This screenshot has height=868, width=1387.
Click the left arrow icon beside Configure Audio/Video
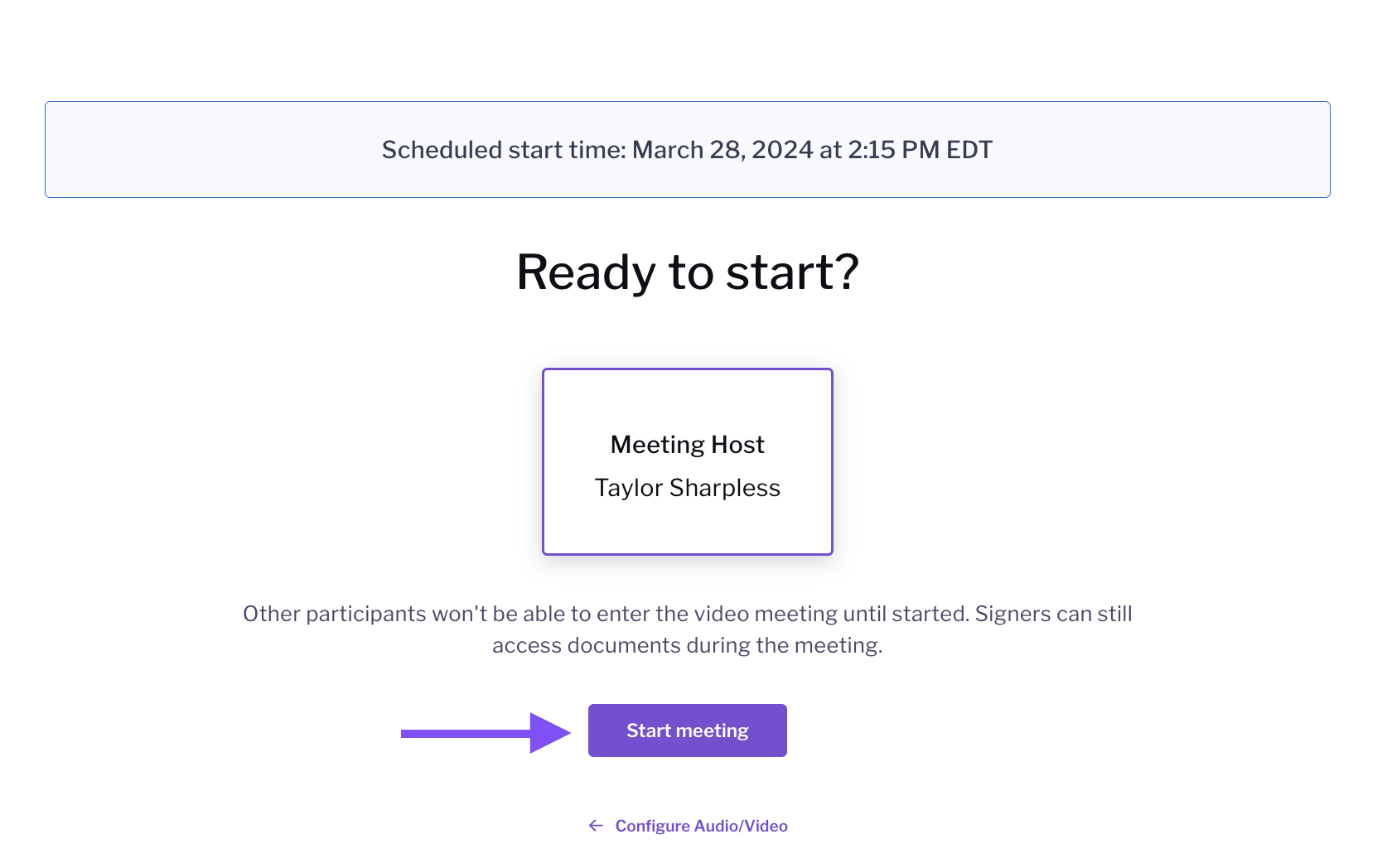(x=596, y=826)
